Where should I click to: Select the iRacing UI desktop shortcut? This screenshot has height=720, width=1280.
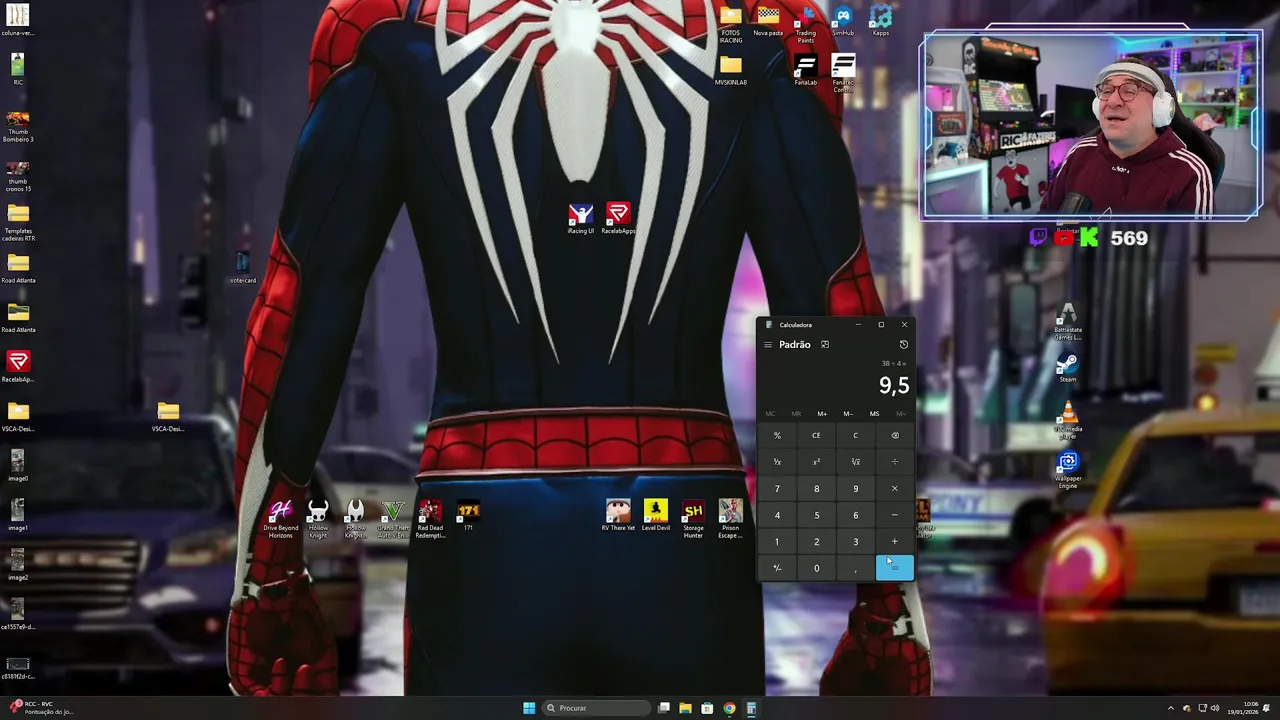pos(580,220)
